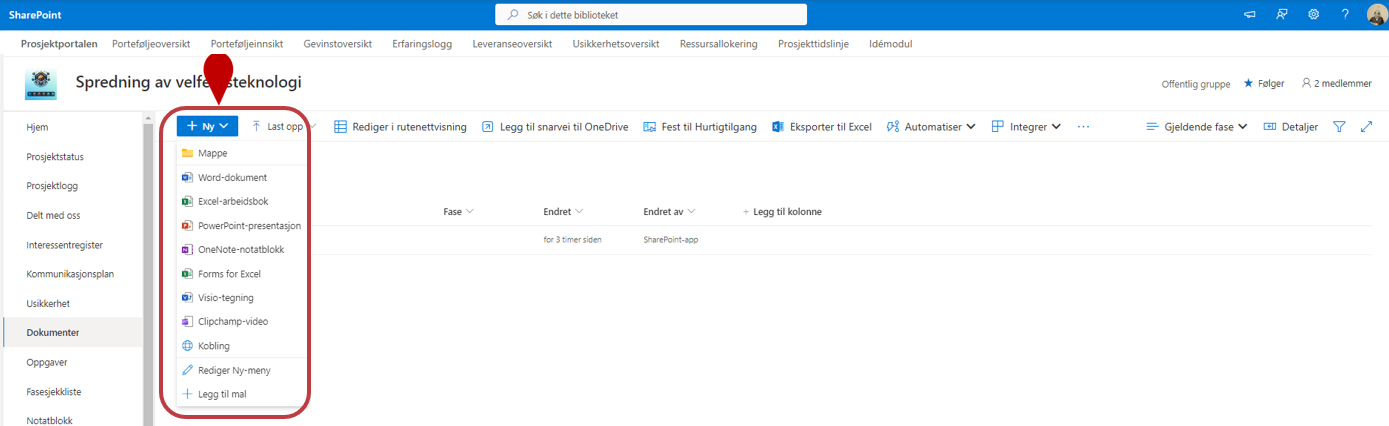Open the Detaljer pane

tap(1291, 127)
